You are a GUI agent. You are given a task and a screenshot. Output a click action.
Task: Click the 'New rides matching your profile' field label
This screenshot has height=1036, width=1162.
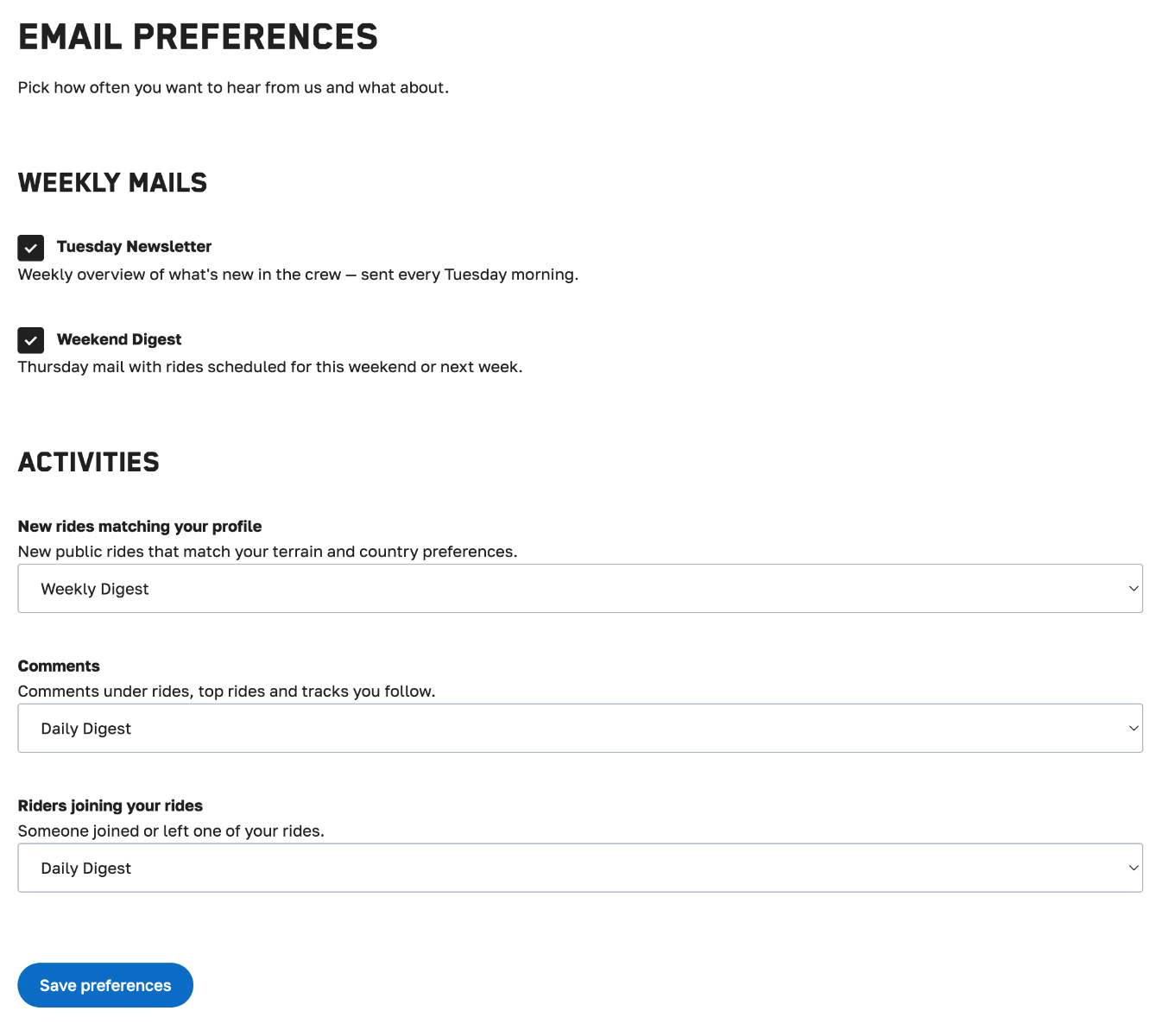[140, 527]
